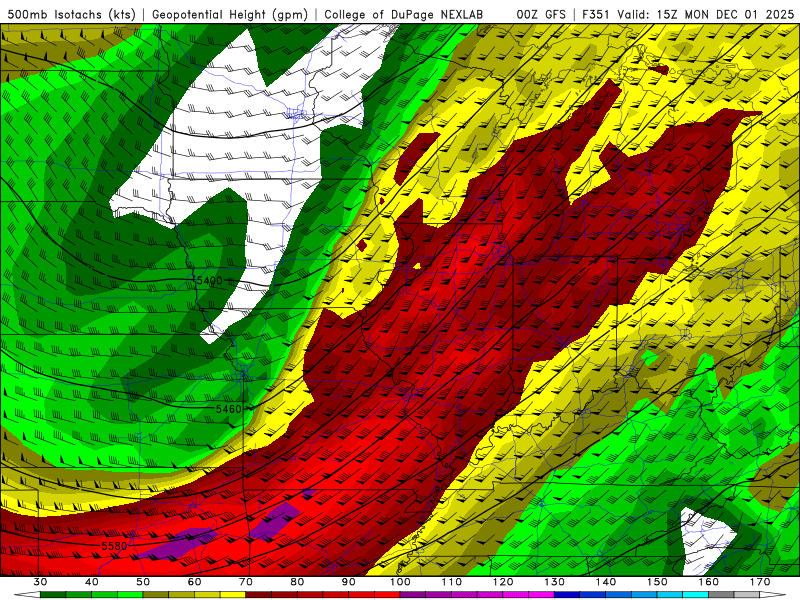Click the 70 knot legend label
This screenshot has height=600, width=800.
pos(246,582)
